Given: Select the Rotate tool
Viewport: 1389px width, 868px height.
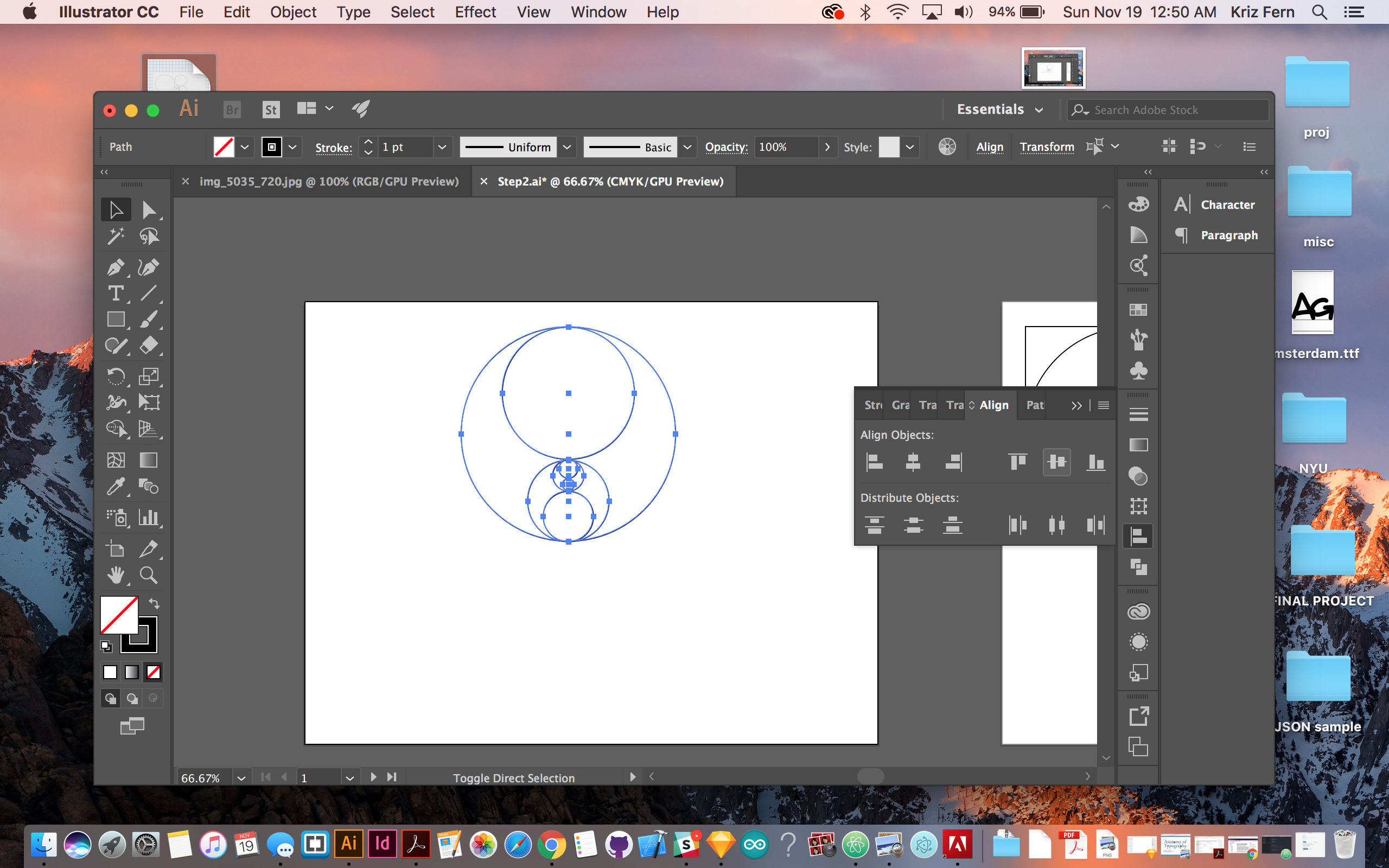Looking at the screenshot, I should coord(116,376).
